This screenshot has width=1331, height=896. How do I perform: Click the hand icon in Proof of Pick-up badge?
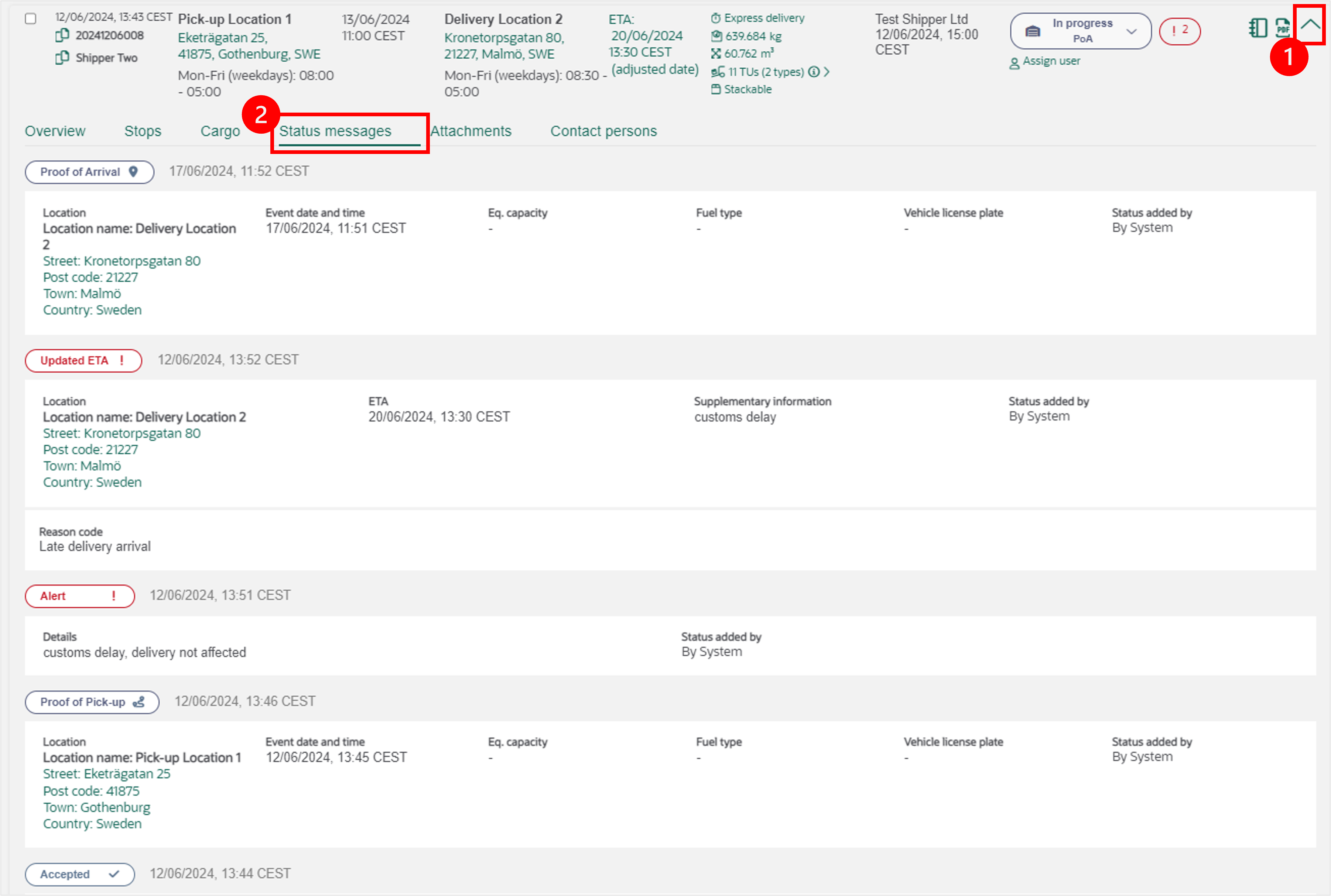(139, 702)
